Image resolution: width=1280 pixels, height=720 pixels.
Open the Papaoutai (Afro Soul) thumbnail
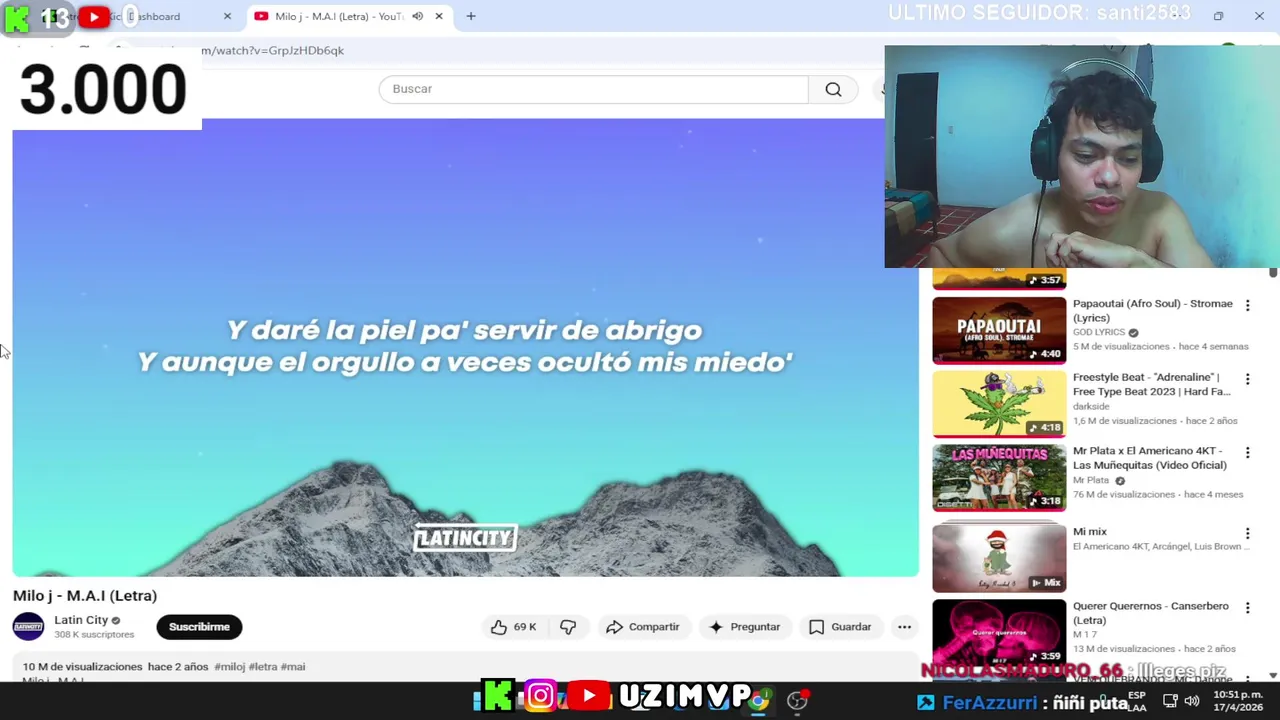tap(999, 331)
